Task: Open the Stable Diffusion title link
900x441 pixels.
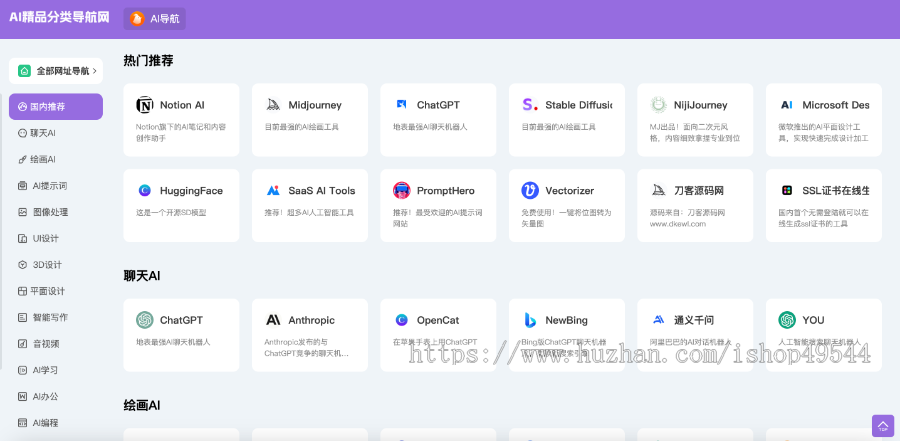Action: pos(579,105)
